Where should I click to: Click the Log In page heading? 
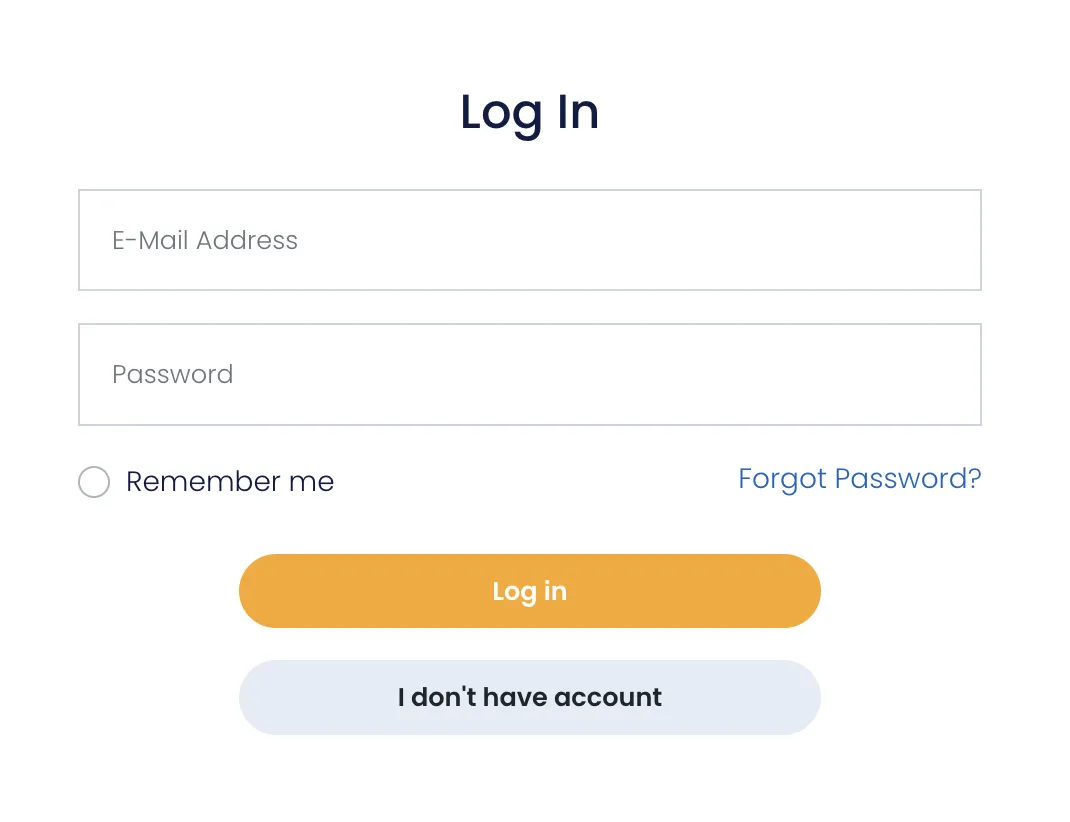[x=529, y=112]
